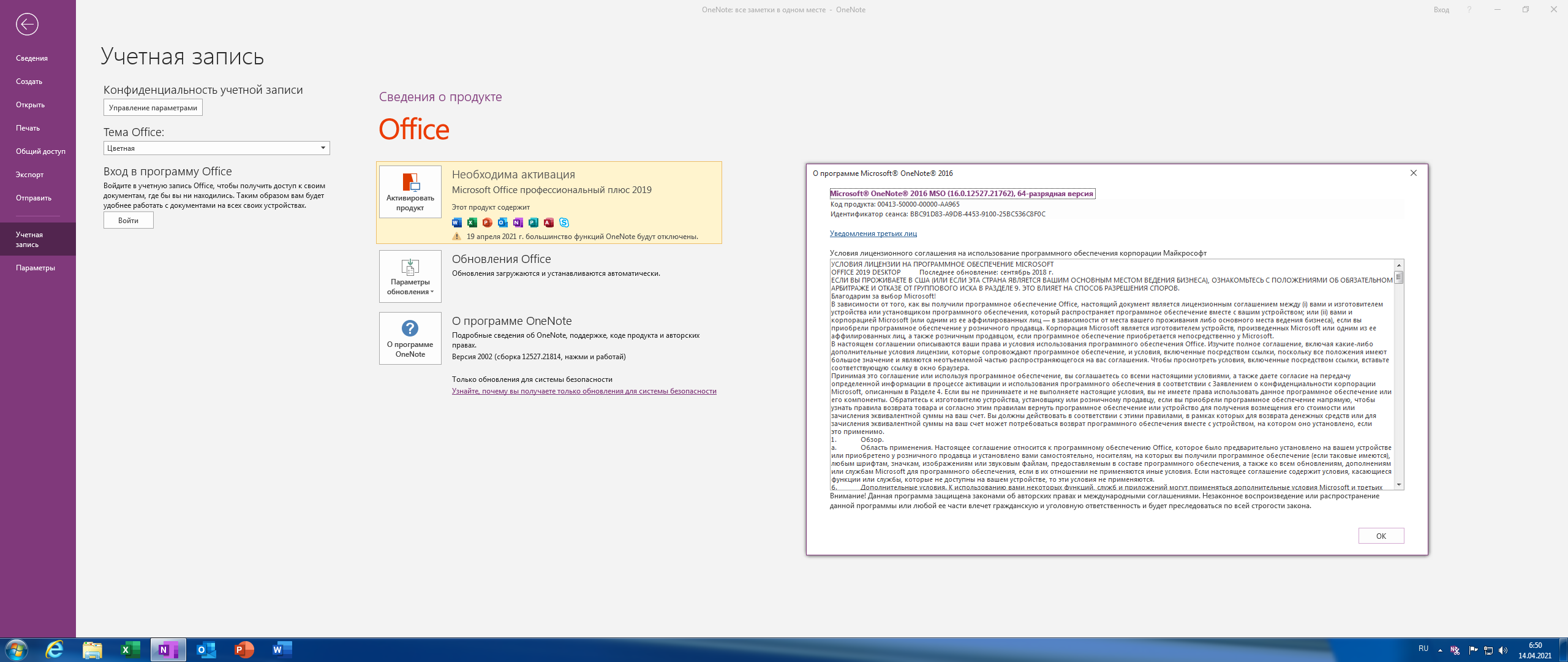Click the Publisher icon in product contents
Image resolution: width=1568 pixels, height=662 pixels.
[533, 223]
